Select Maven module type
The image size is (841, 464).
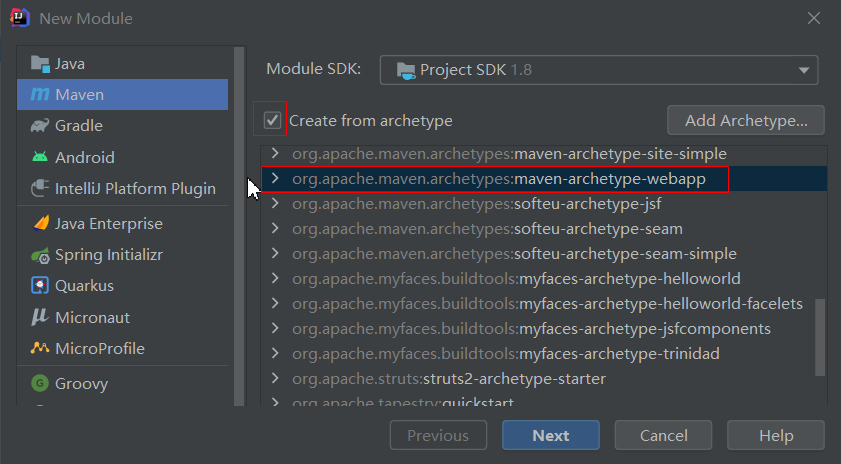pyautogui.click(x=122, y=94)
